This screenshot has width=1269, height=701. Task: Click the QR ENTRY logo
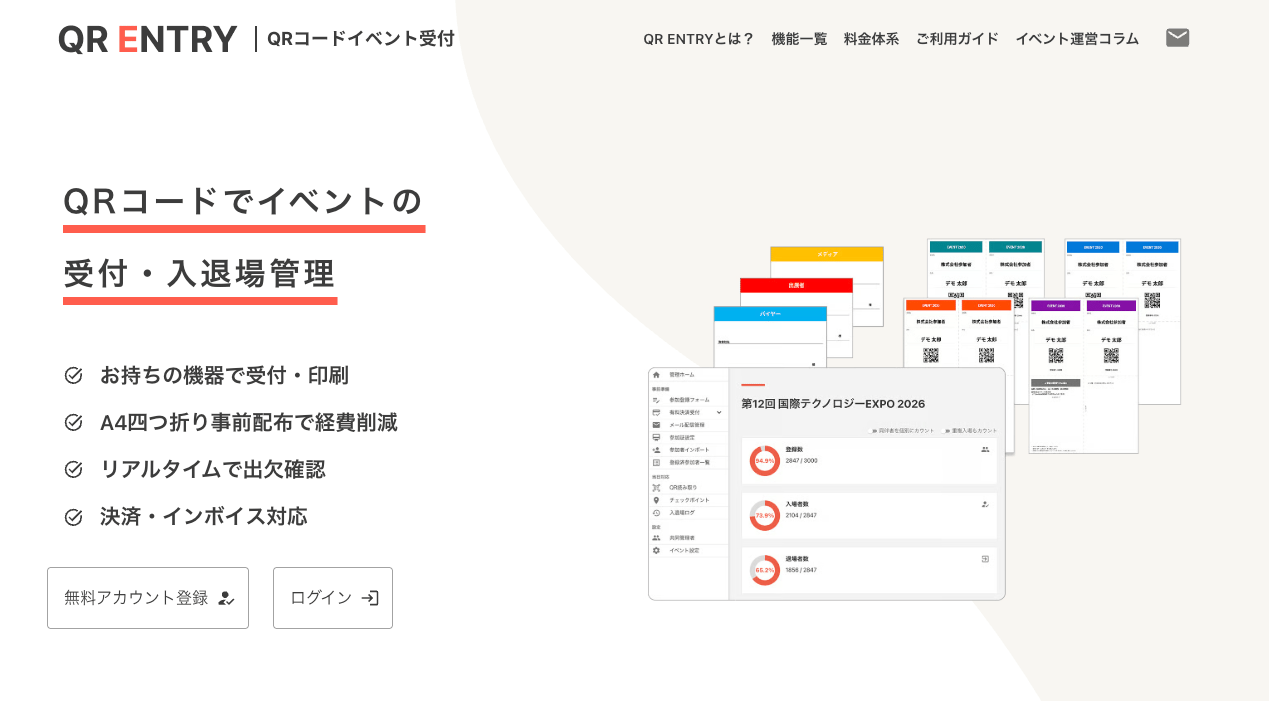click(x=148, y=39)
